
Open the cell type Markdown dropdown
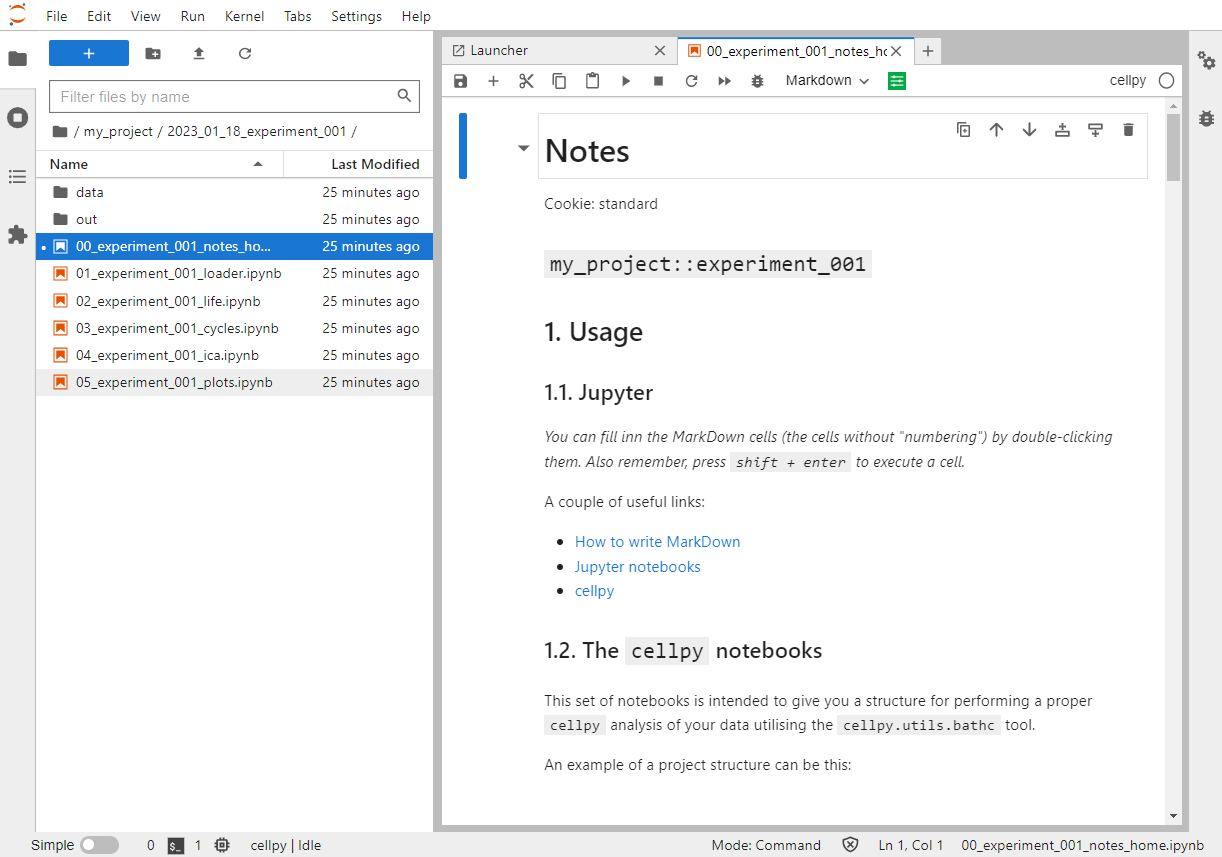(827, 81)
